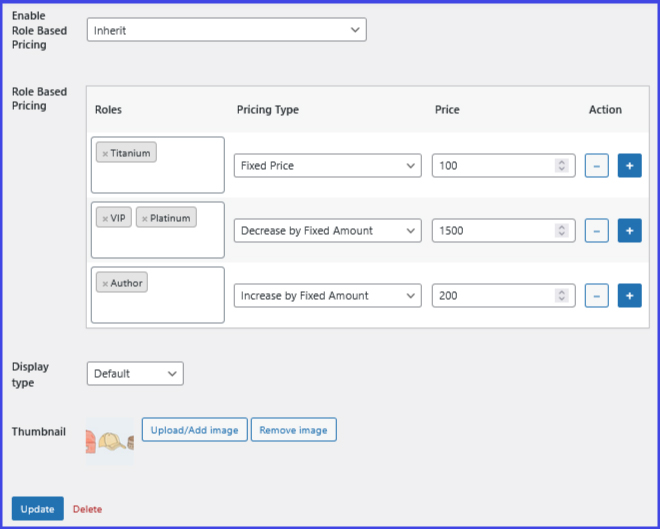Screen dimensions: 660x529
Task: Click the category thumbnail image
Action: coord(110,441)
